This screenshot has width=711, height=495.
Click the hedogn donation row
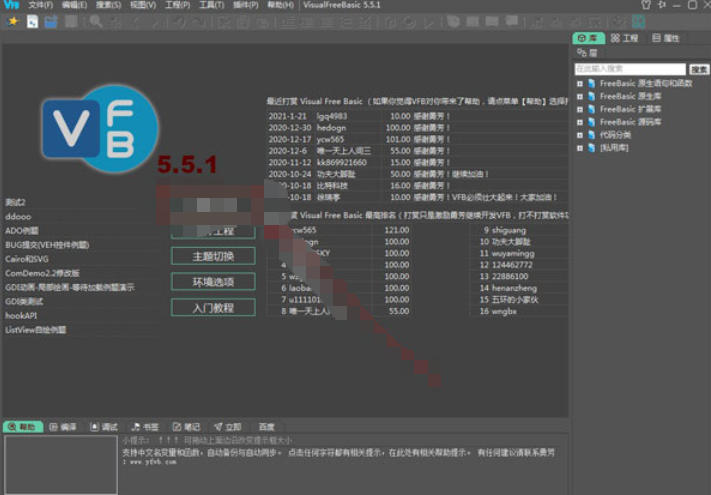point(417,128)
